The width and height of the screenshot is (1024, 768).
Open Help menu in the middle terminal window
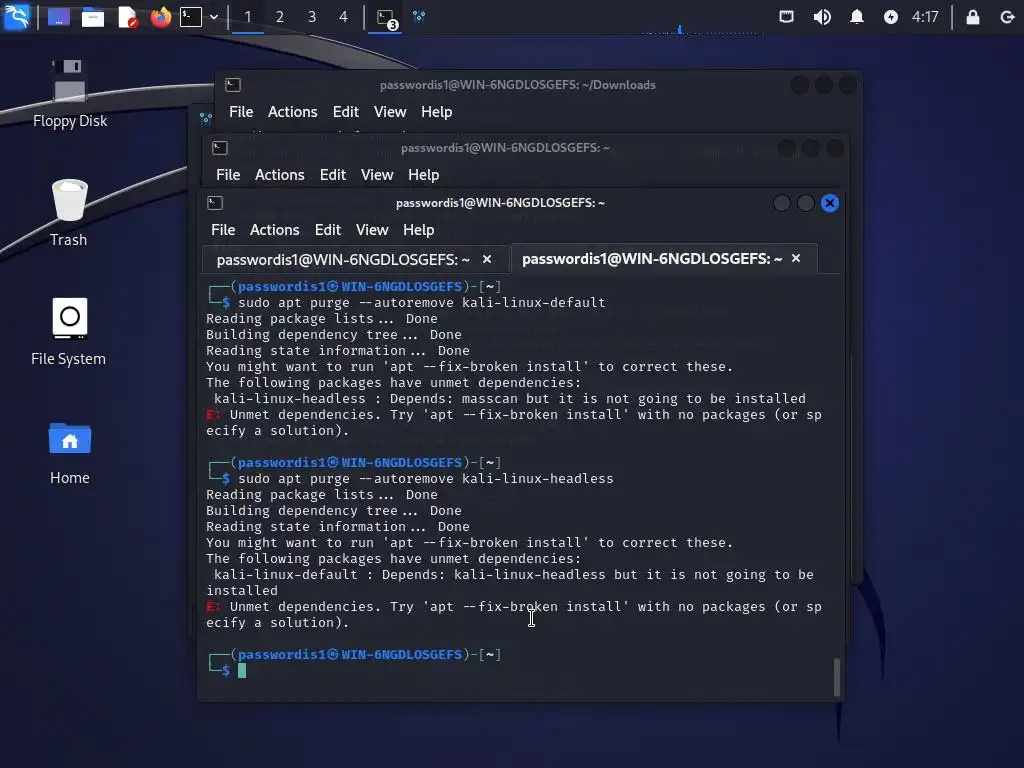(423, 175)
